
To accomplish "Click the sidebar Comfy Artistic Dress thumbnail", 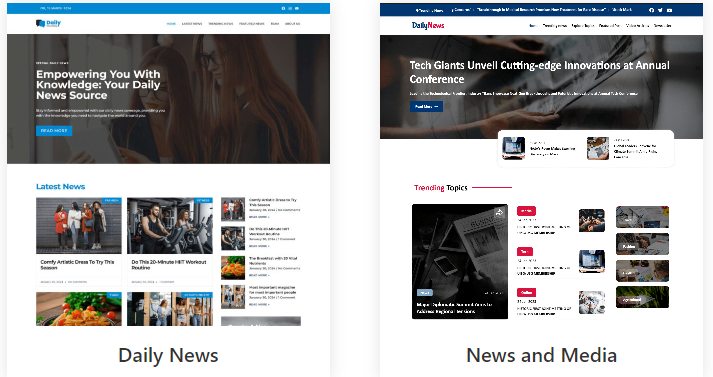I will pos(233,209).
